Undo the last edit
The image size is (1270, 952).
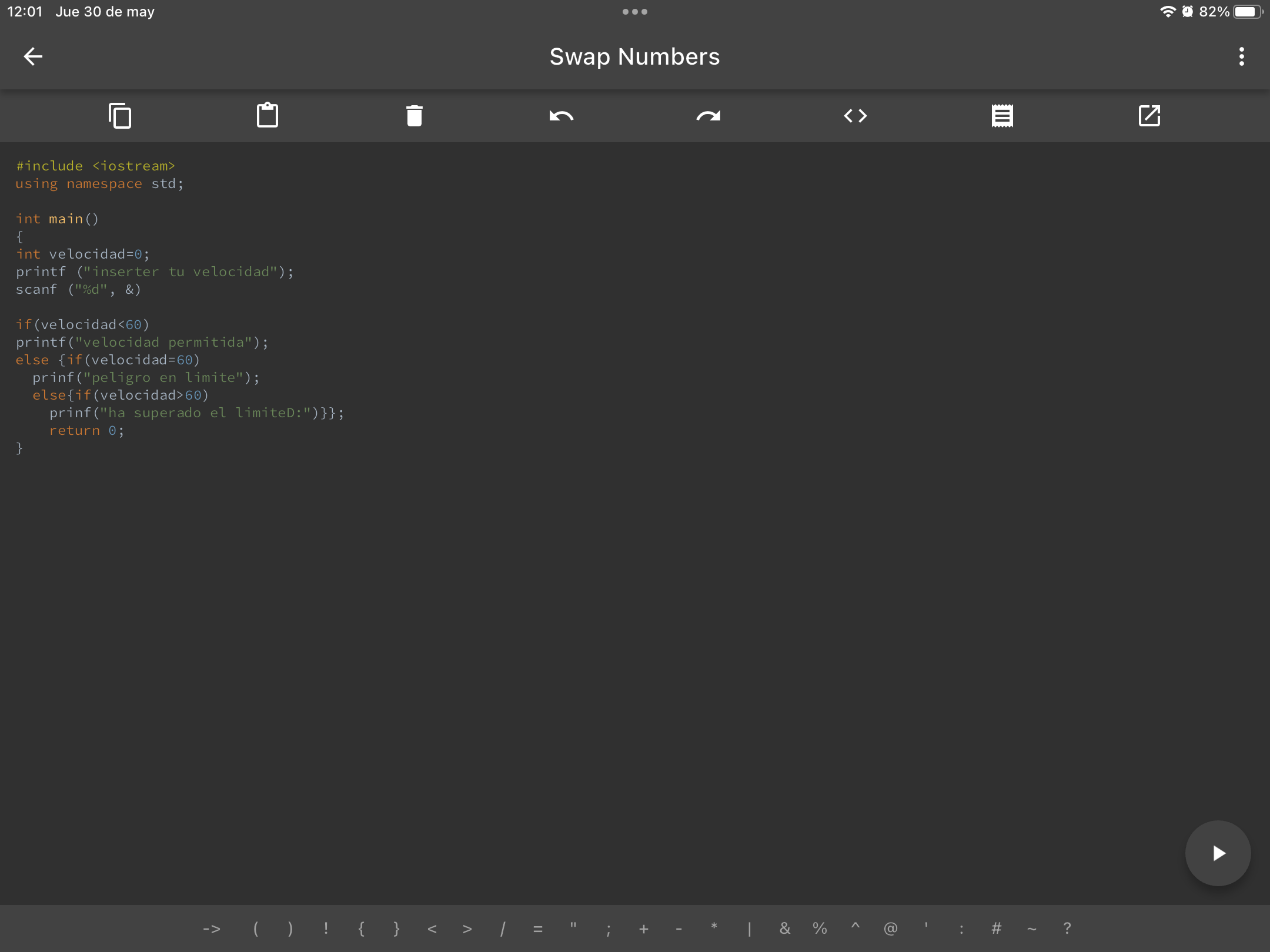pos(561,116)
